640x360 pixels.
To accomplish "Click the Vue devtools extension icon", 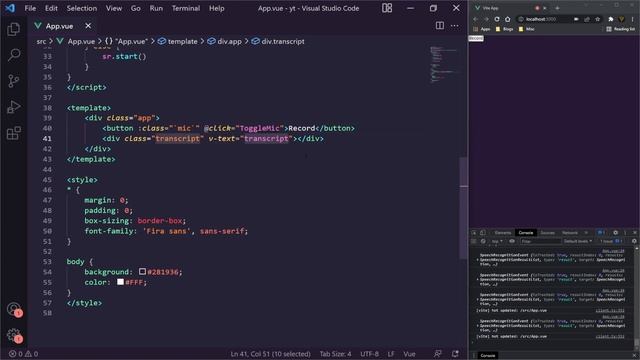I will tap(622, 19).
